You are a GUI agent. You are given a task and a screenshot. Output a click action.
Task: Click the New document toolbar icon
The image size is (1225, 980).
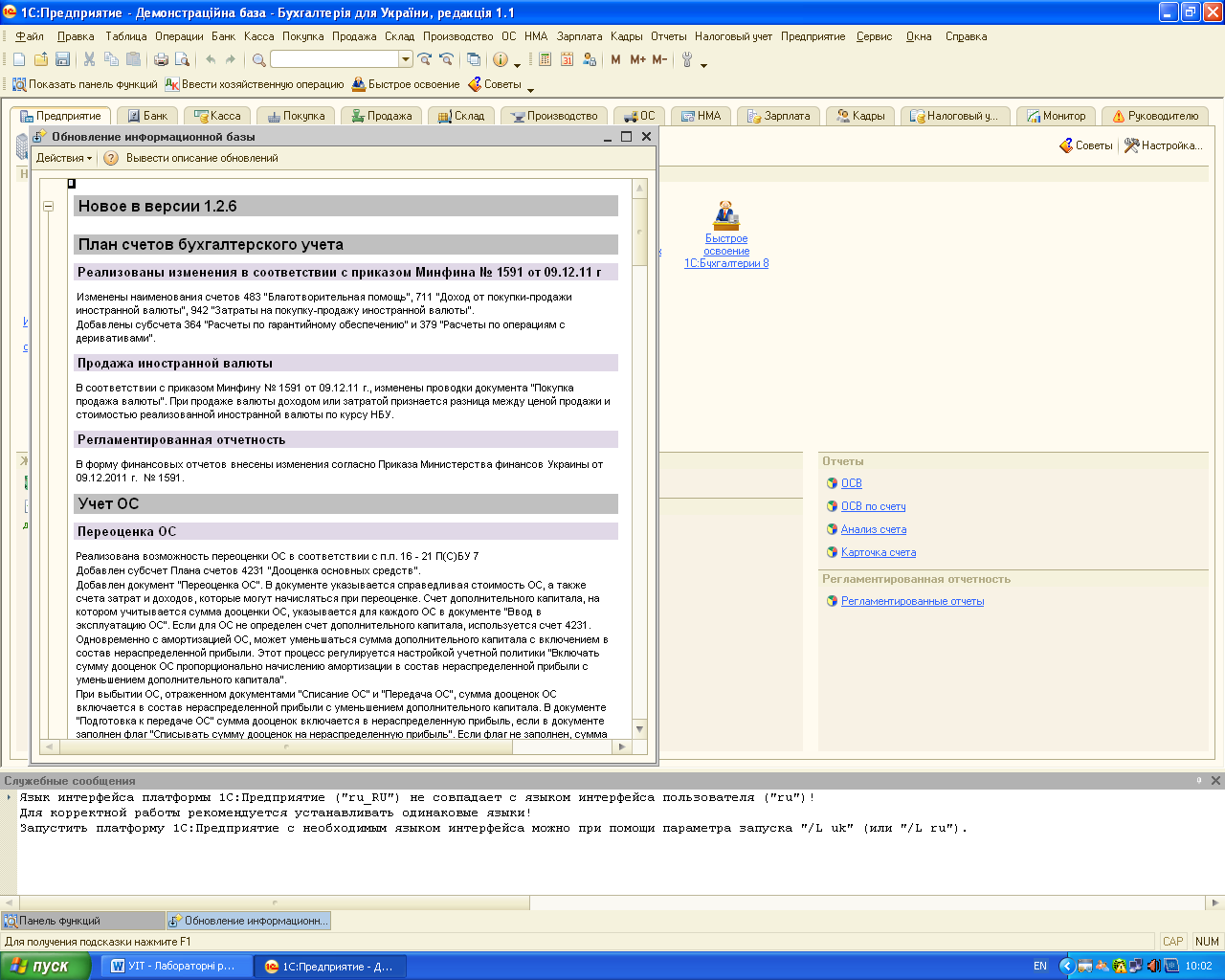(x=19, y=59)
